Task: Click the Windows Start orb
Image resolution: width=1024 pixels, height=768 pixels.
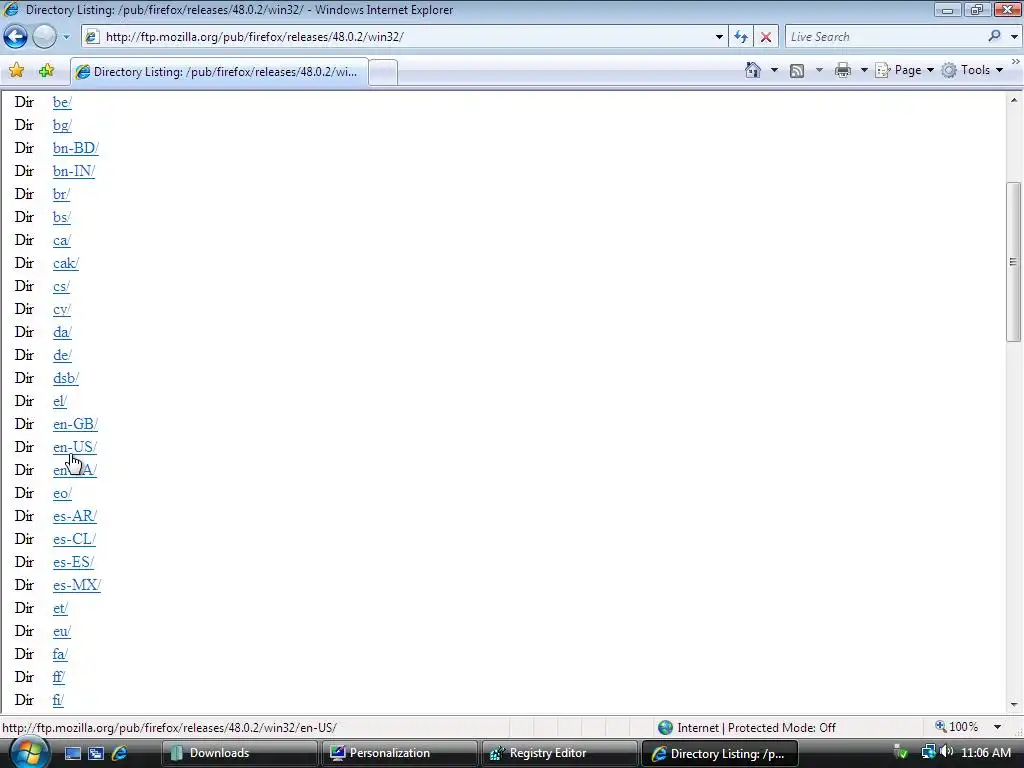Action: pos(28,753)
